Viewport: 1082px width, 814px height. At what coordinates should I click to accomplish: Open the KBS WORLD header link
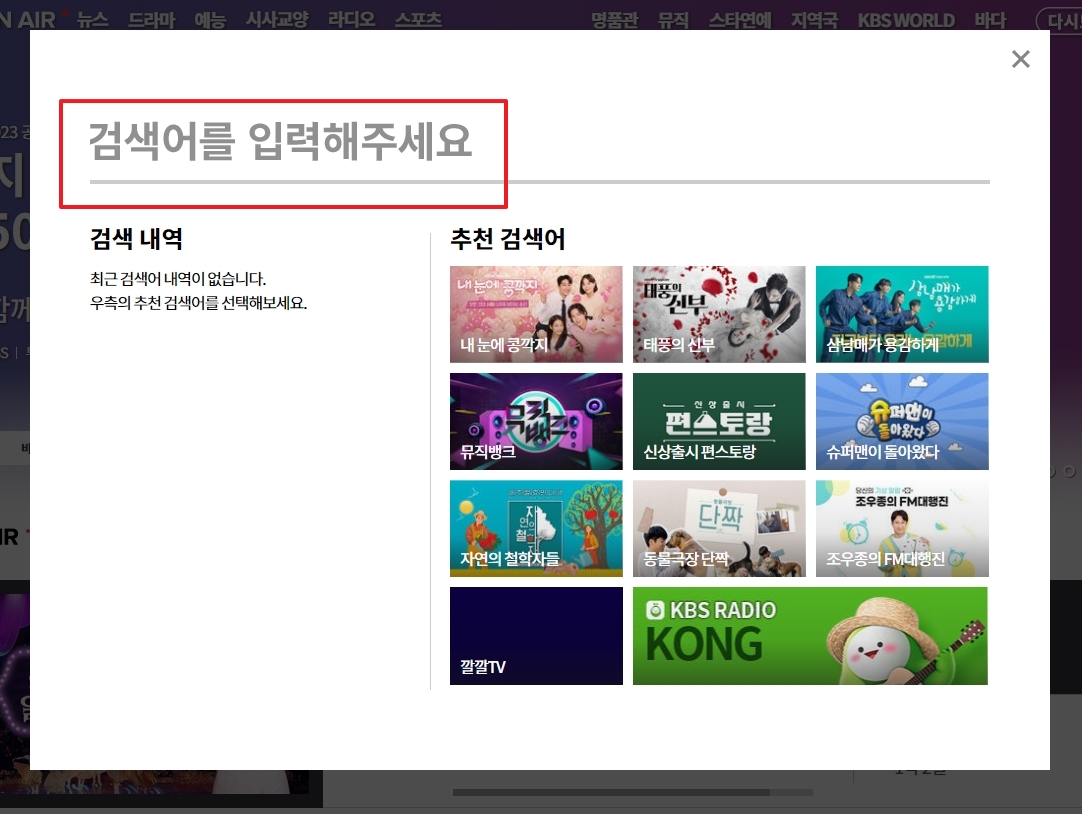[x=906, y=20]
